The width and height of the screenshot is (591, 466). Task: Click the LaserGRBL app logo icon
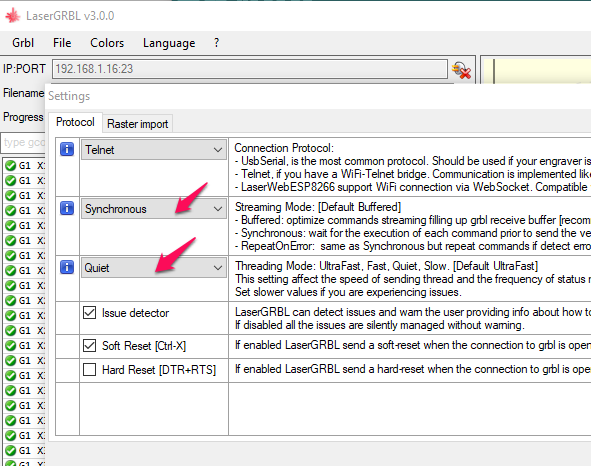point(12,16)
